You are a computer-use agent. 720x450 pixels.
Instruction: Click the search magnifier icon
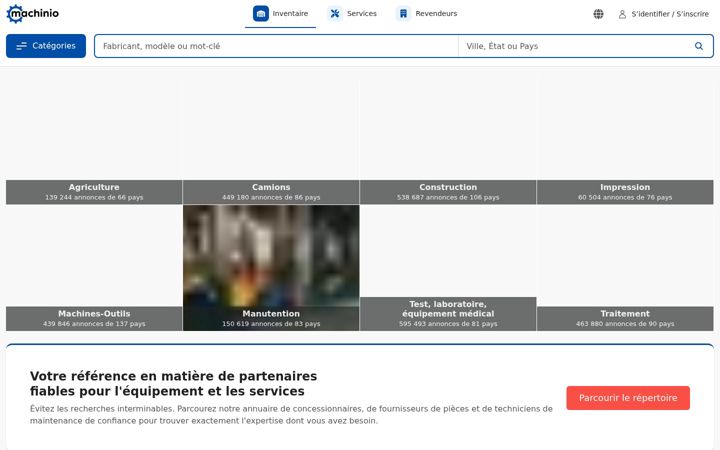click(x=699, y=46)
